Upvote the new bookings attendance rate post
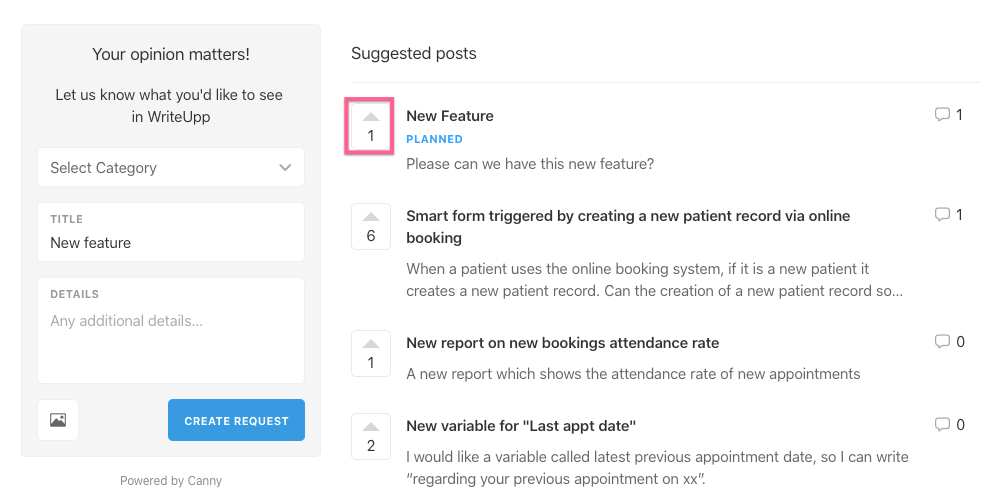This screenshot has height=496, width=995. 371,353
